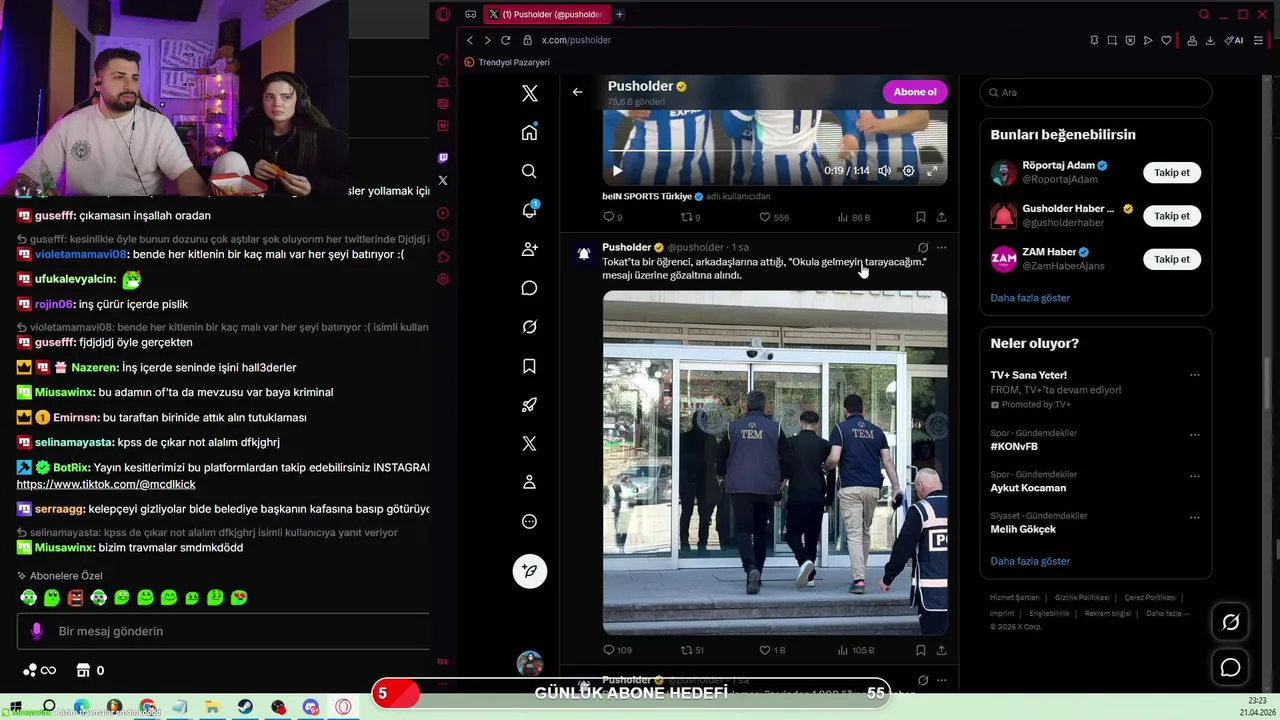Open Grok icon in X sidebar
The width and height of the screenshot is (1280, 720).
click(x=529, y=327)
